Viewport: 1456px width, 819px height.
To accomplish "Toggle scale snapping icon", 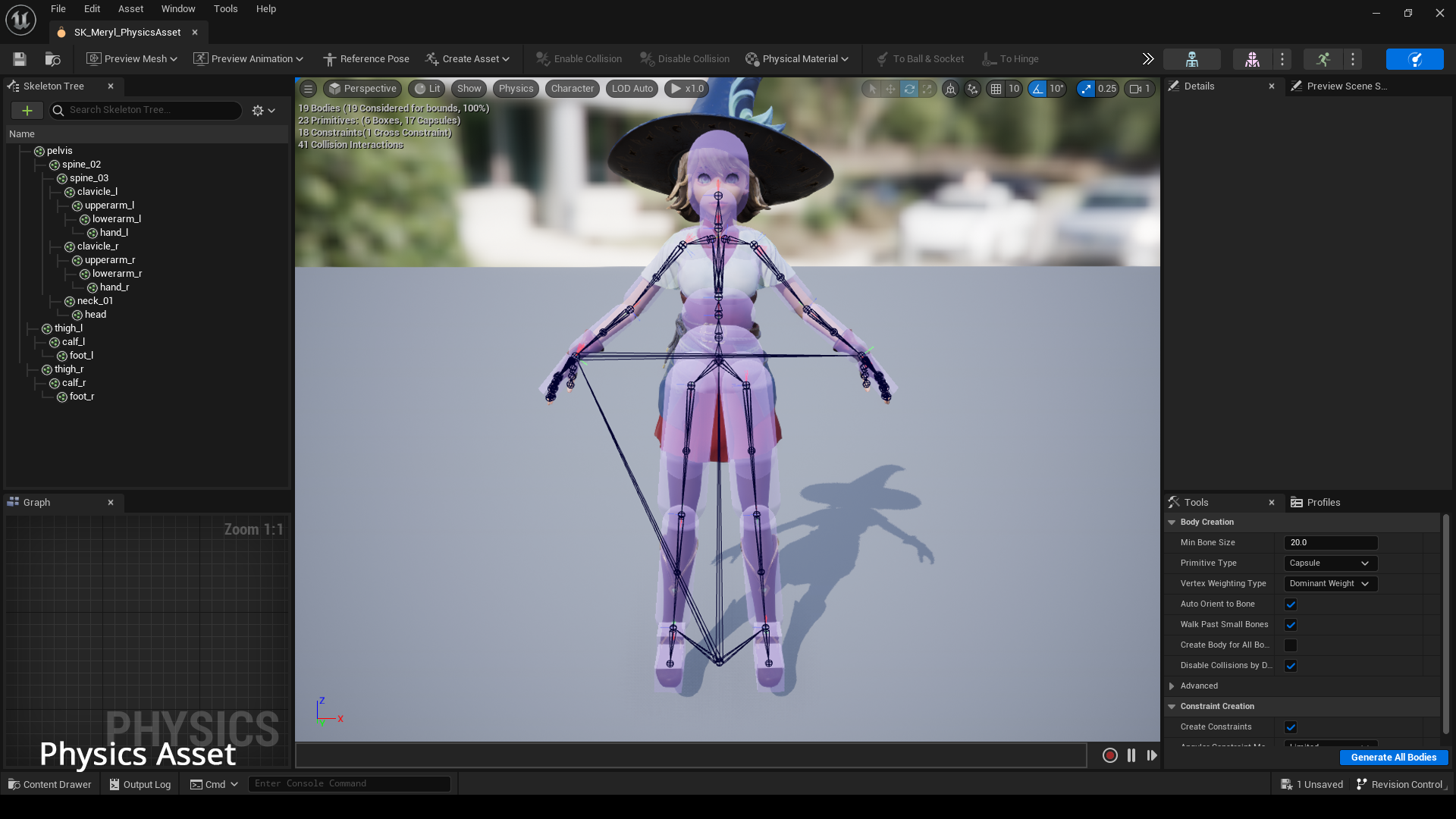I will [1086, 89].
